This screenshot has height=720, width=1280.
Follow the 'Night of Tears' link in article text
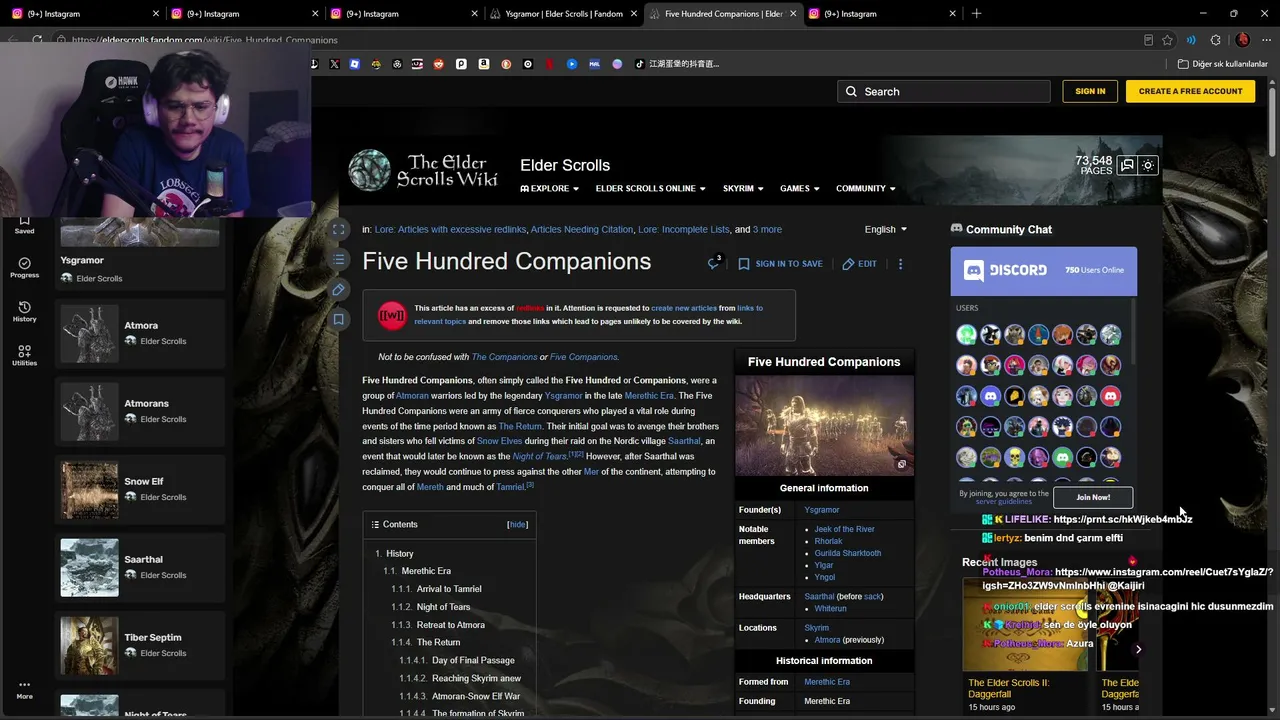click(x=540, y=456)
